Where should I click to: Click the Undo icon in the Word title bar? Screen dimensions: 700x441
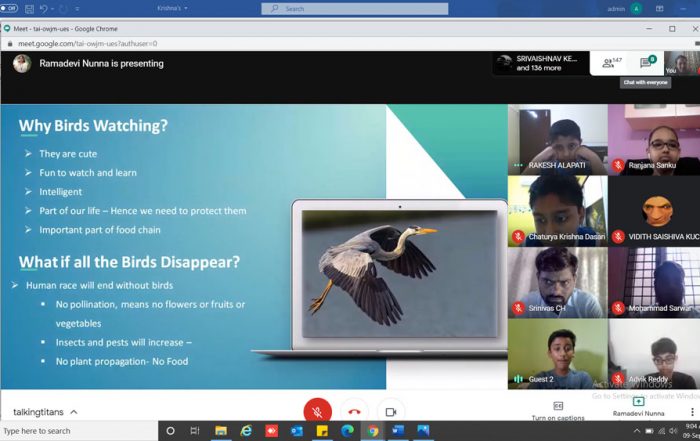[x=43, y=8]
